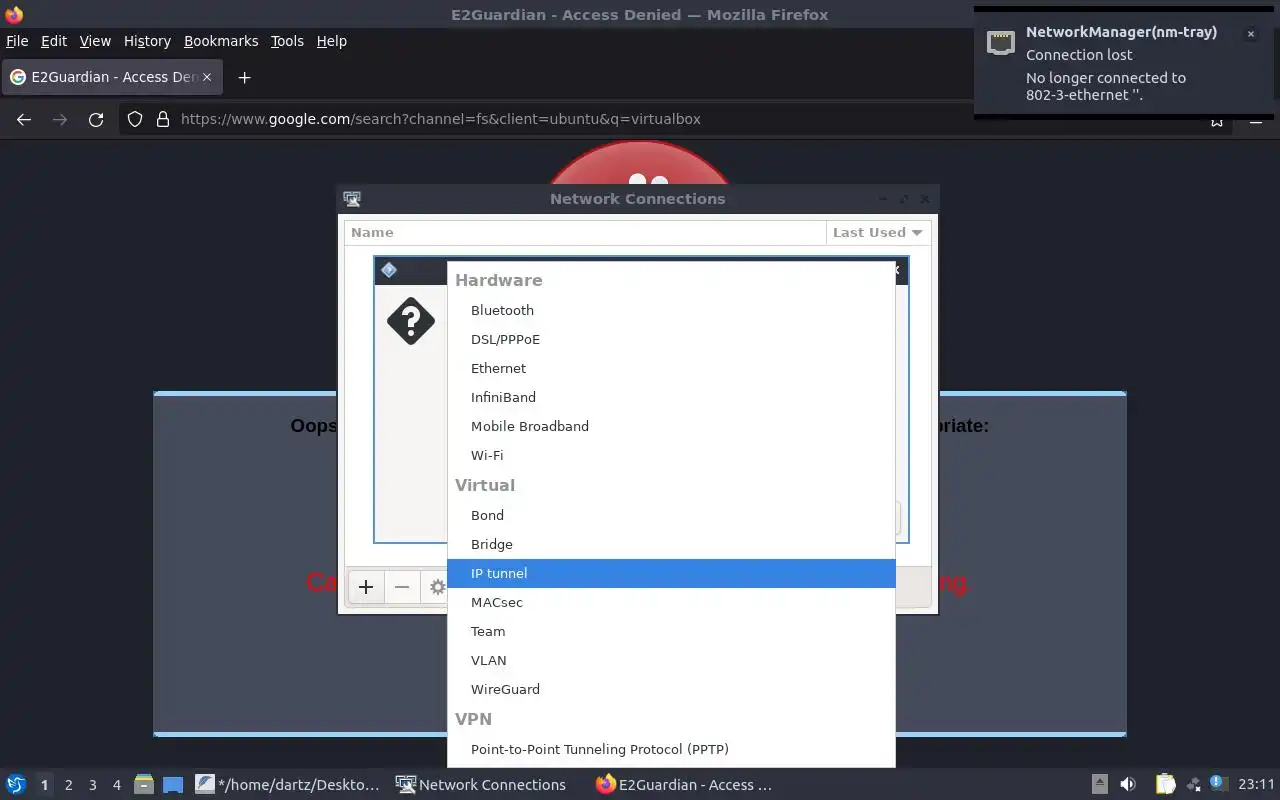Pick Team virtual connection
Viewport: 1280px width, 800px height.
point(671,631)
